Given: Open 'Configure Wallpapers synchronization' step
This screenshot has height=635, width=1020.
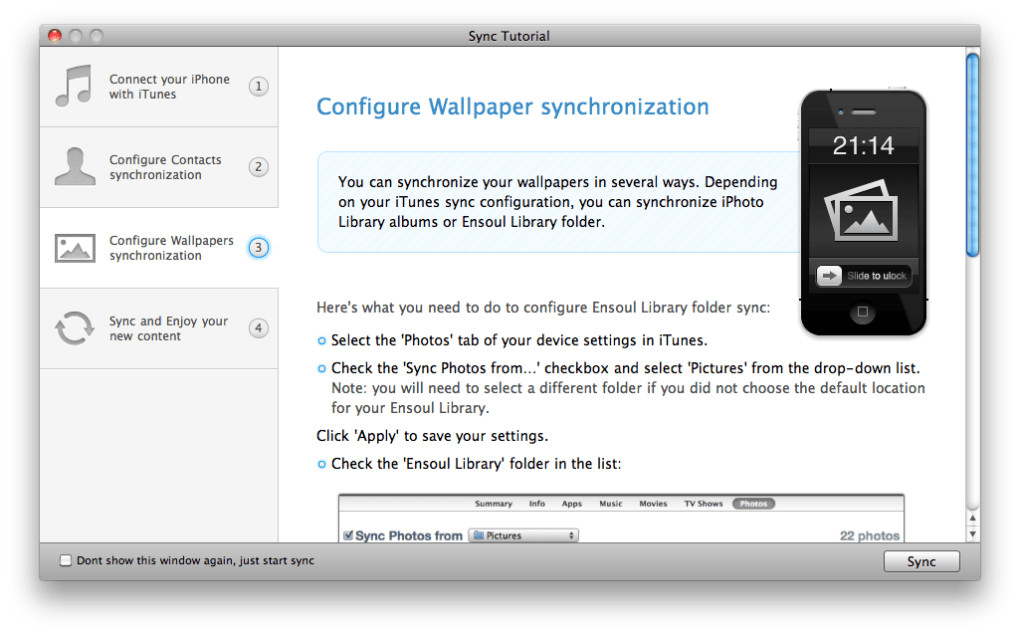Looking at the screenshot, I should [x=159, y=248].
